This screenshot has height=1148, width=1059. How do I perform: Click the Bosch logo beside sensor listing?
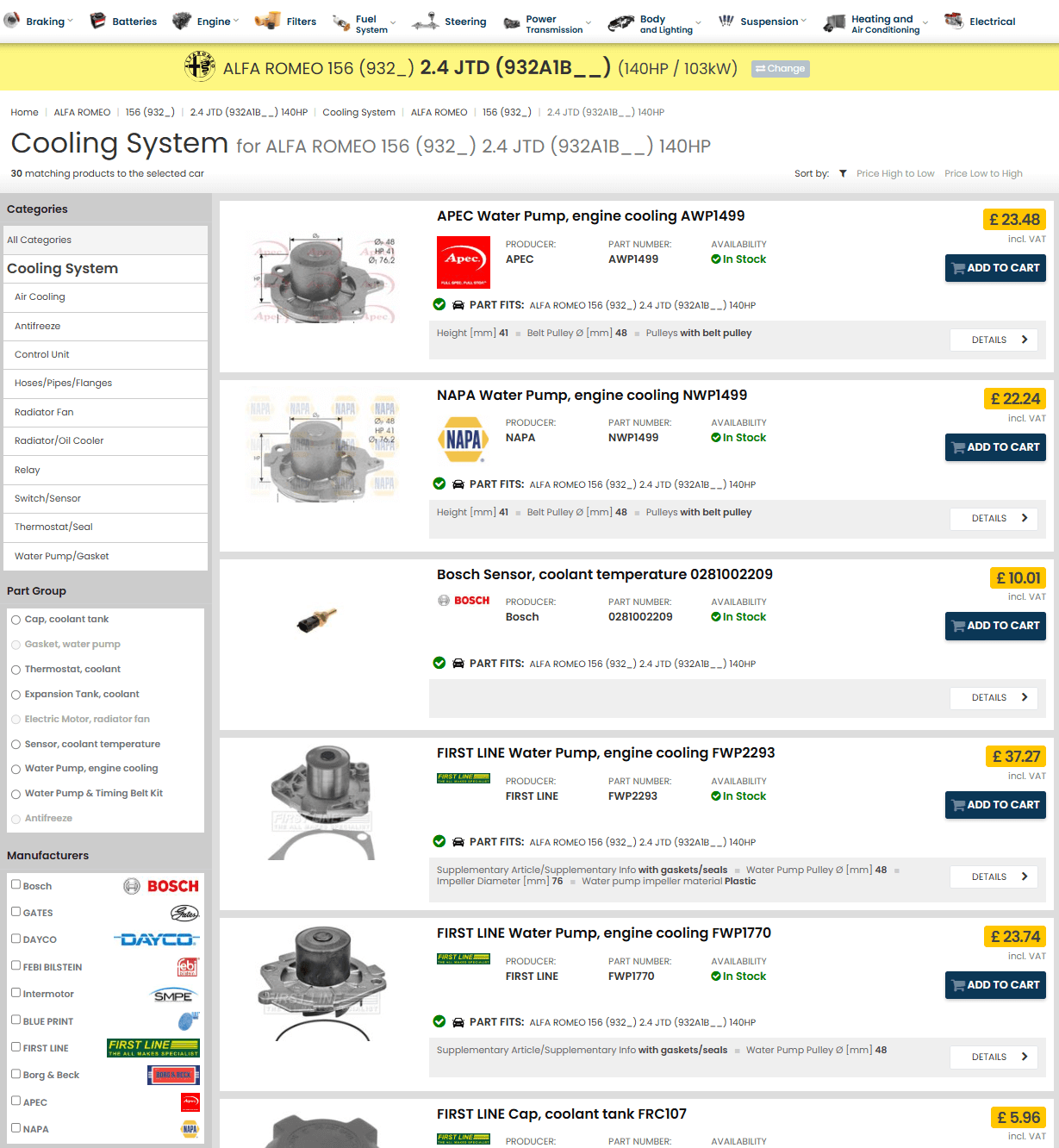point(464,601)
